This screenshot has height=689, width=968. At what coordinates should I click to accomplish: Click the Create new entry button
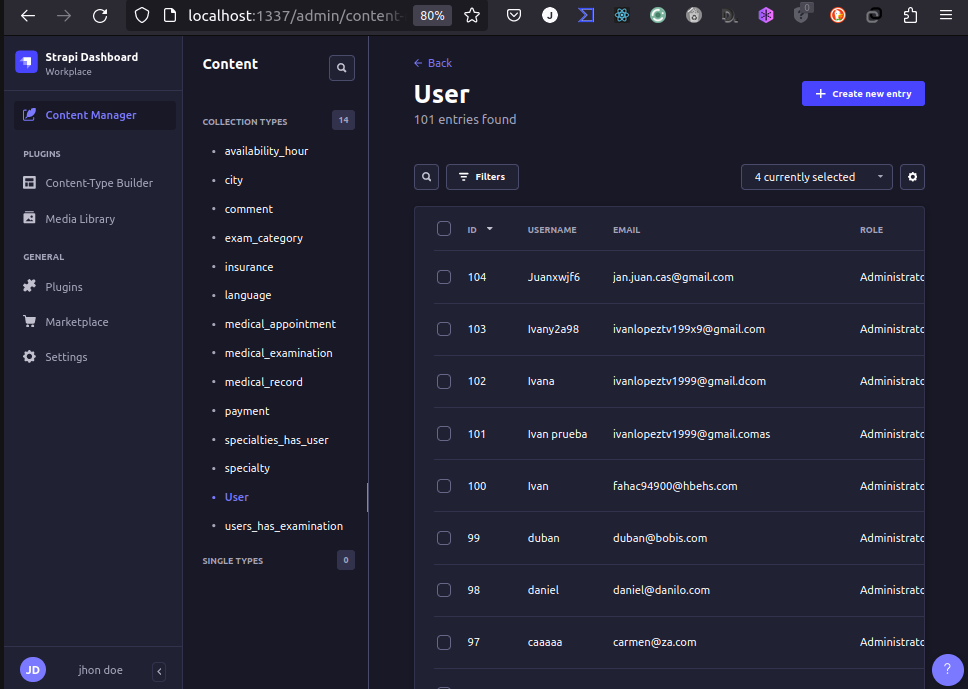(x=862, y=93)
